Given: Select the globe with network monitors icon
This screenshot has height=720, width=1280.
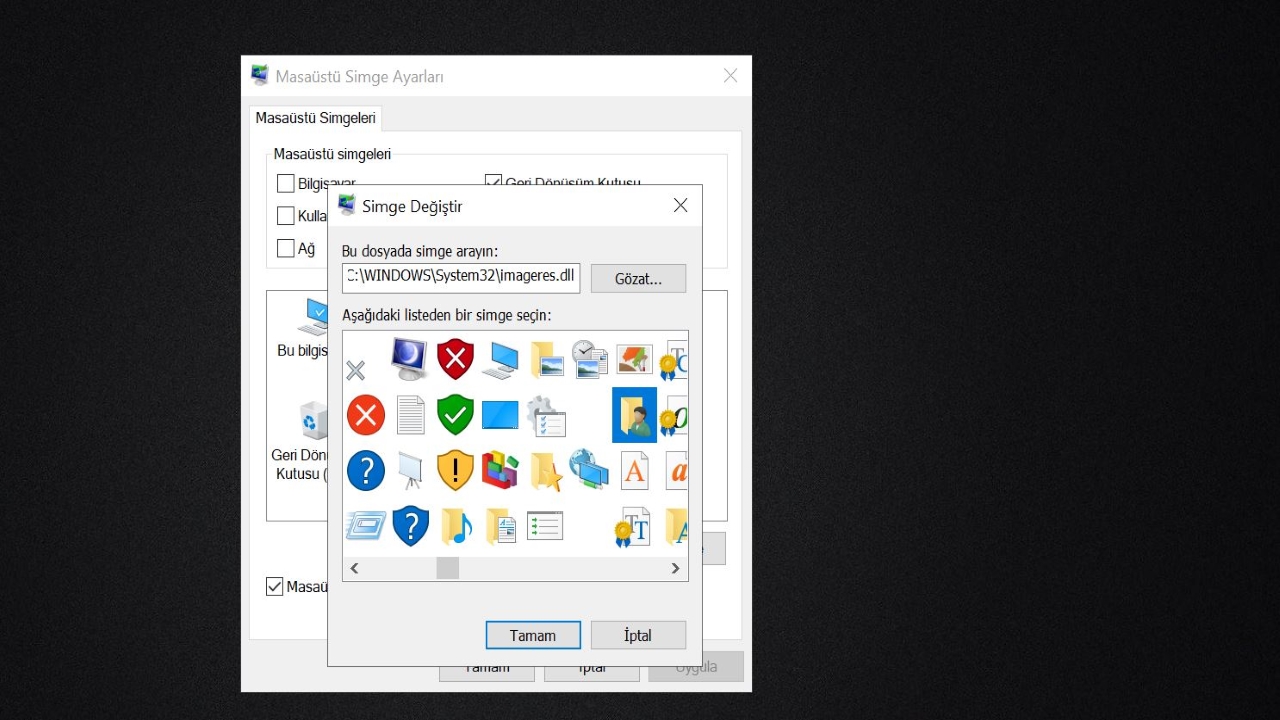Looking at the screenshot, I should pyautogui.click(x=589, y=469).
